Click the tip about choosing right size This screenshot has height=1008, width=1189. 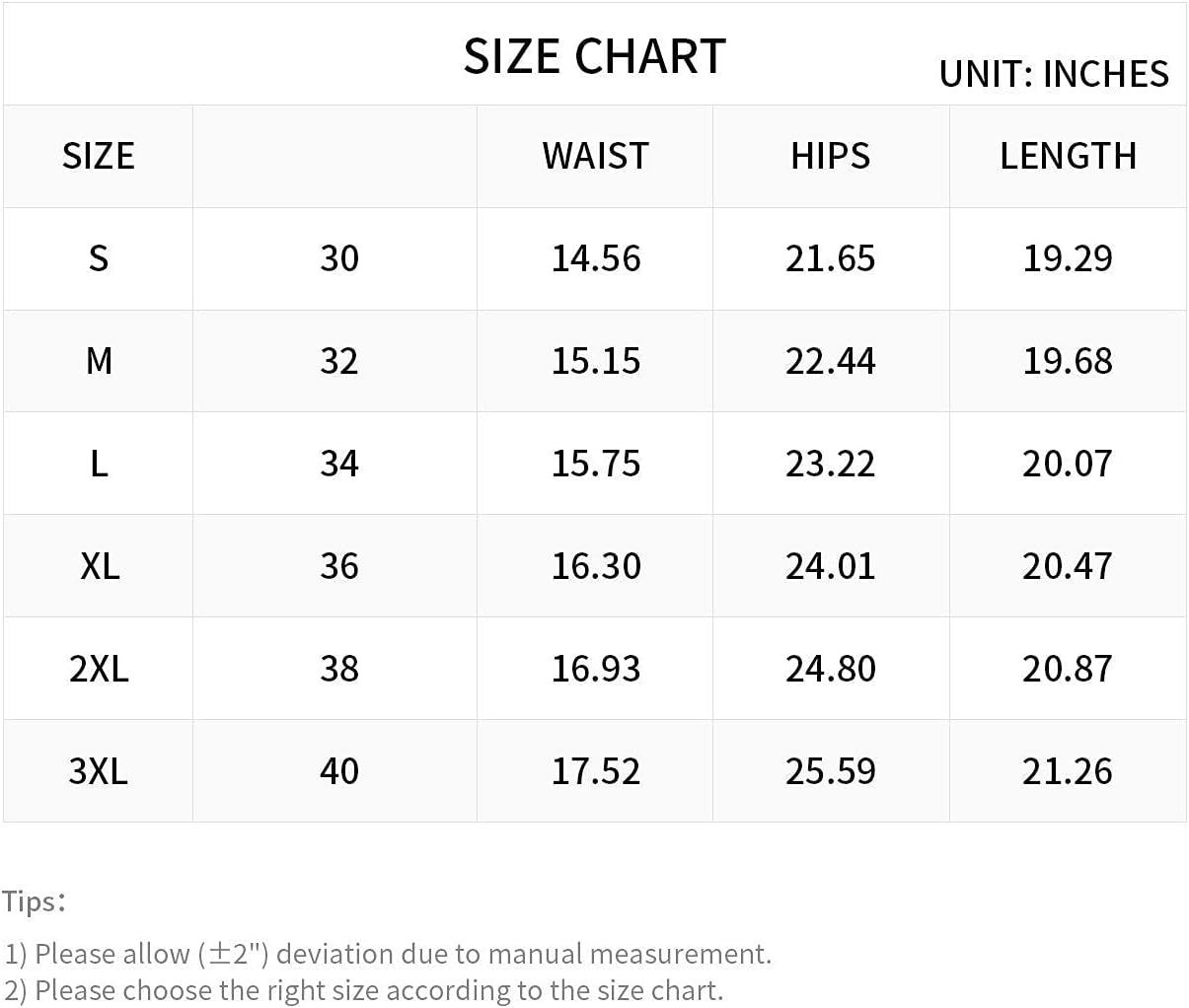364,990
